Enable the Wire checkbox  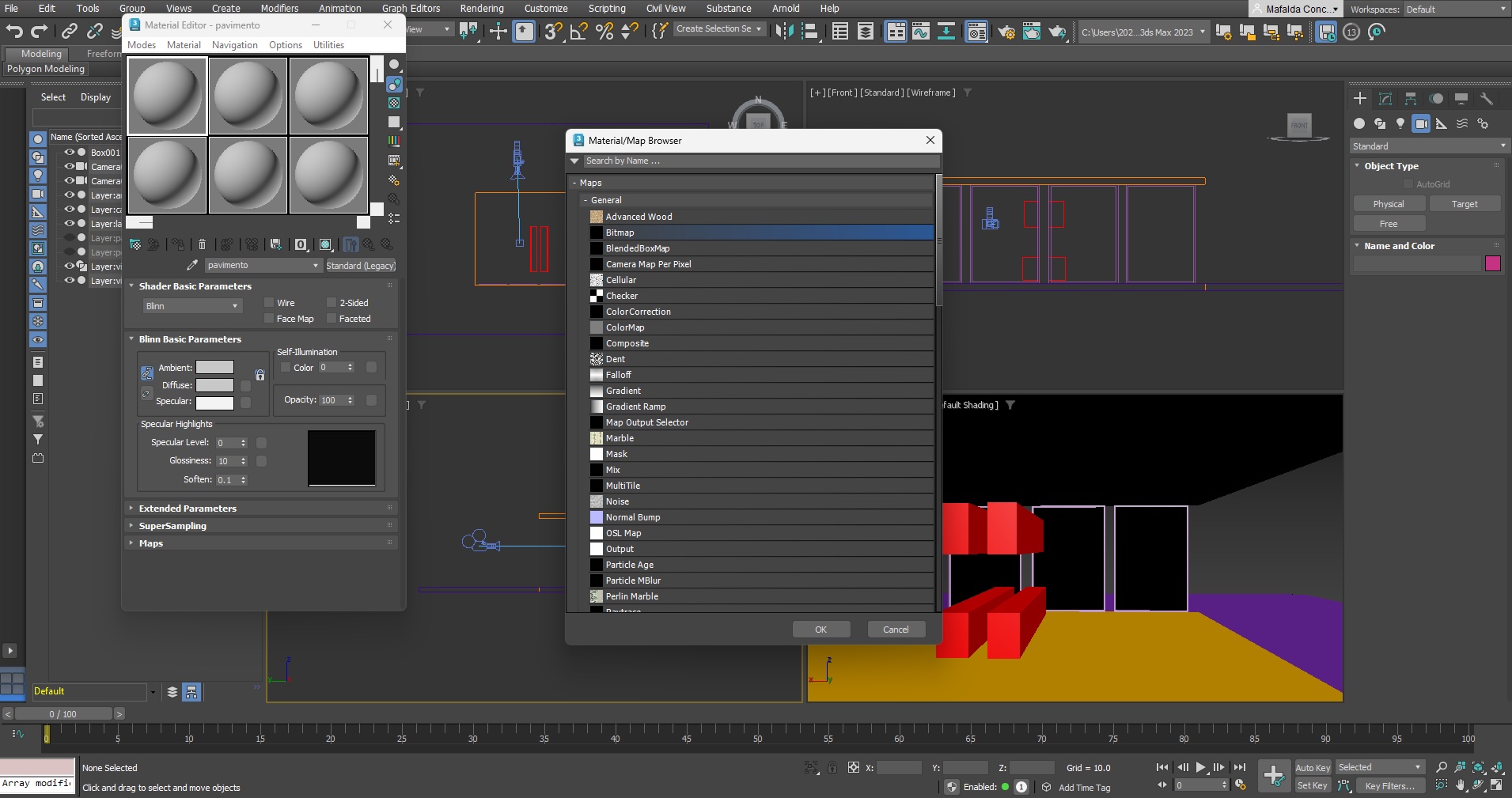269,303
